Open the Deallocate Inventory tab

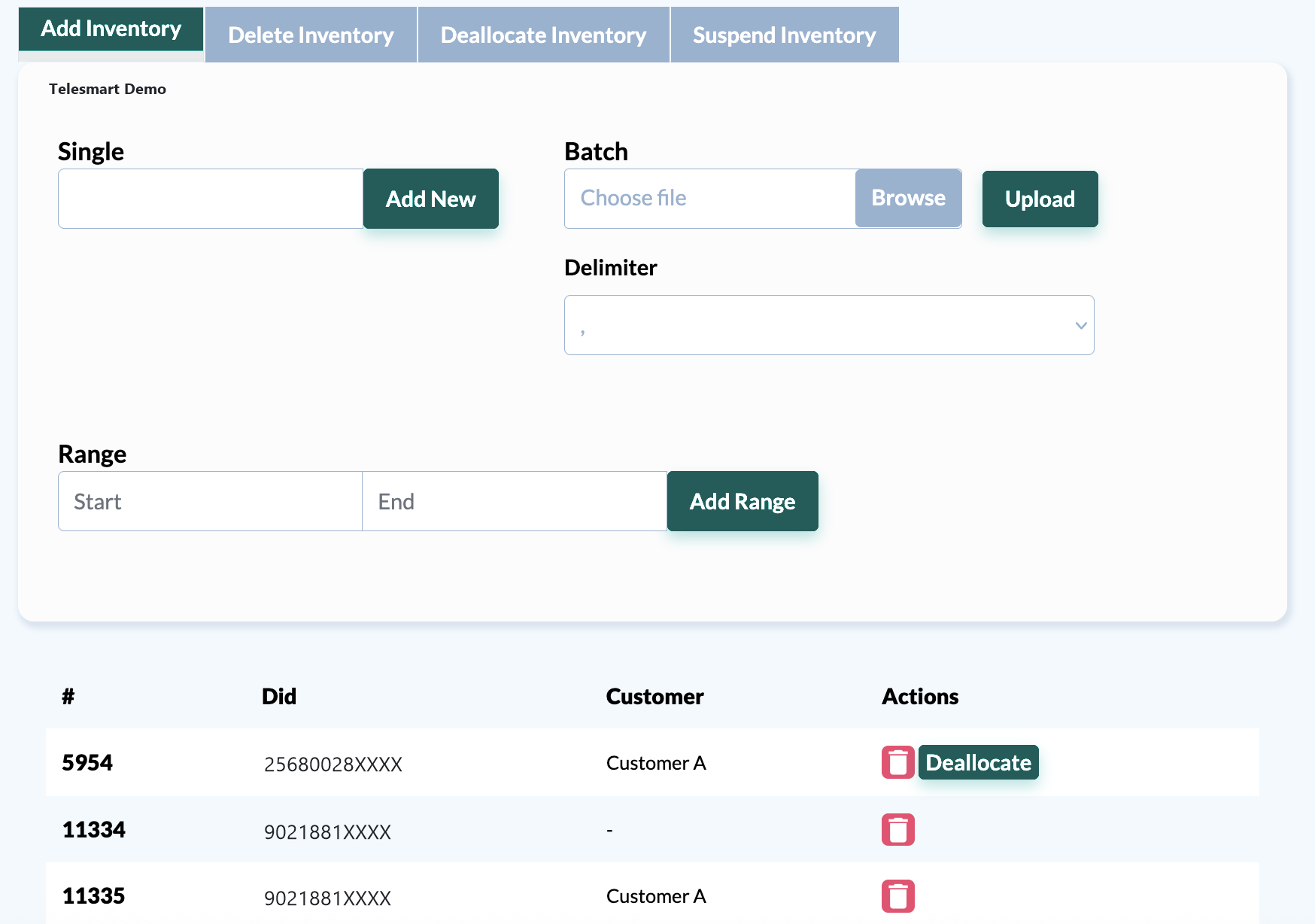(x=543, y=35)
